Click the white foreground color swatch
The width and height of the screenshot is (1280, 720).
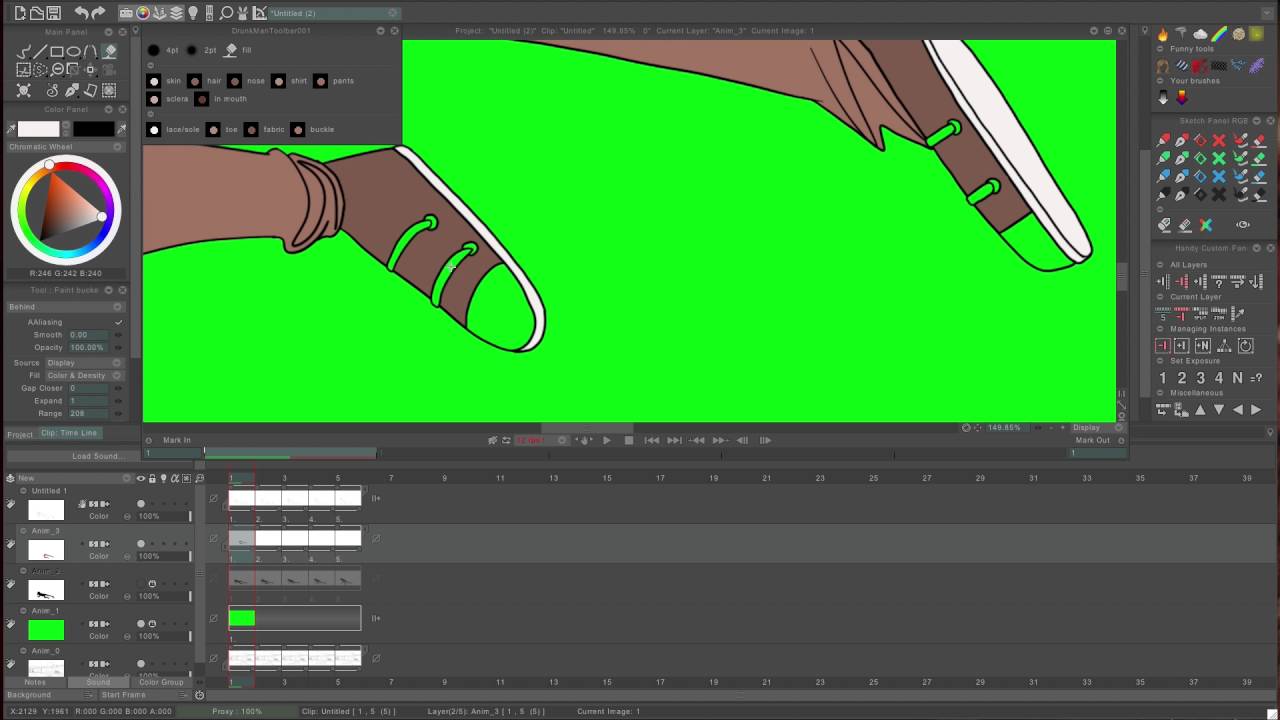pyautogui.click(x=38, y=129)
